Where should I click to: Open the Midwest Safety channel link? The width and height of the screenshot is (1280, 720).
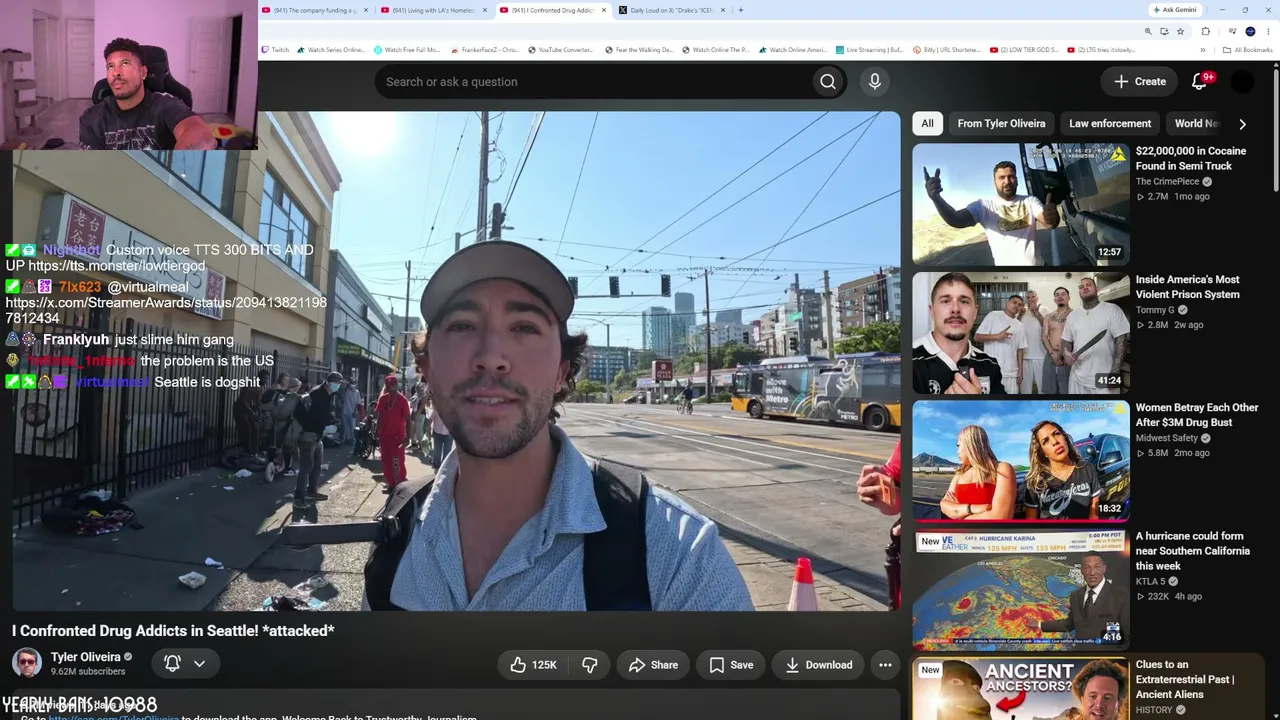[x=1166, y=438]
